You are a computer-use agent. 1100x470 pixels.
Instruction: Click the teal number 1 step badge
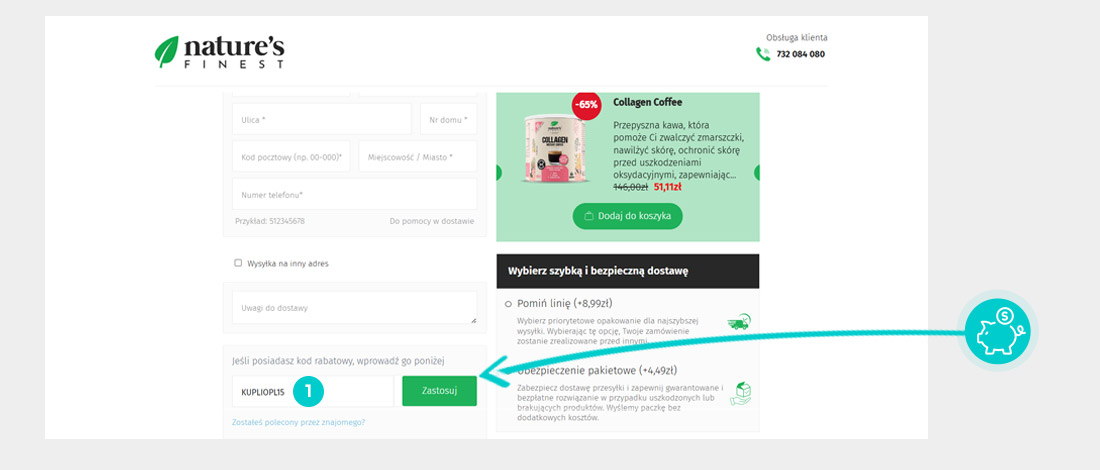[309, 391]
